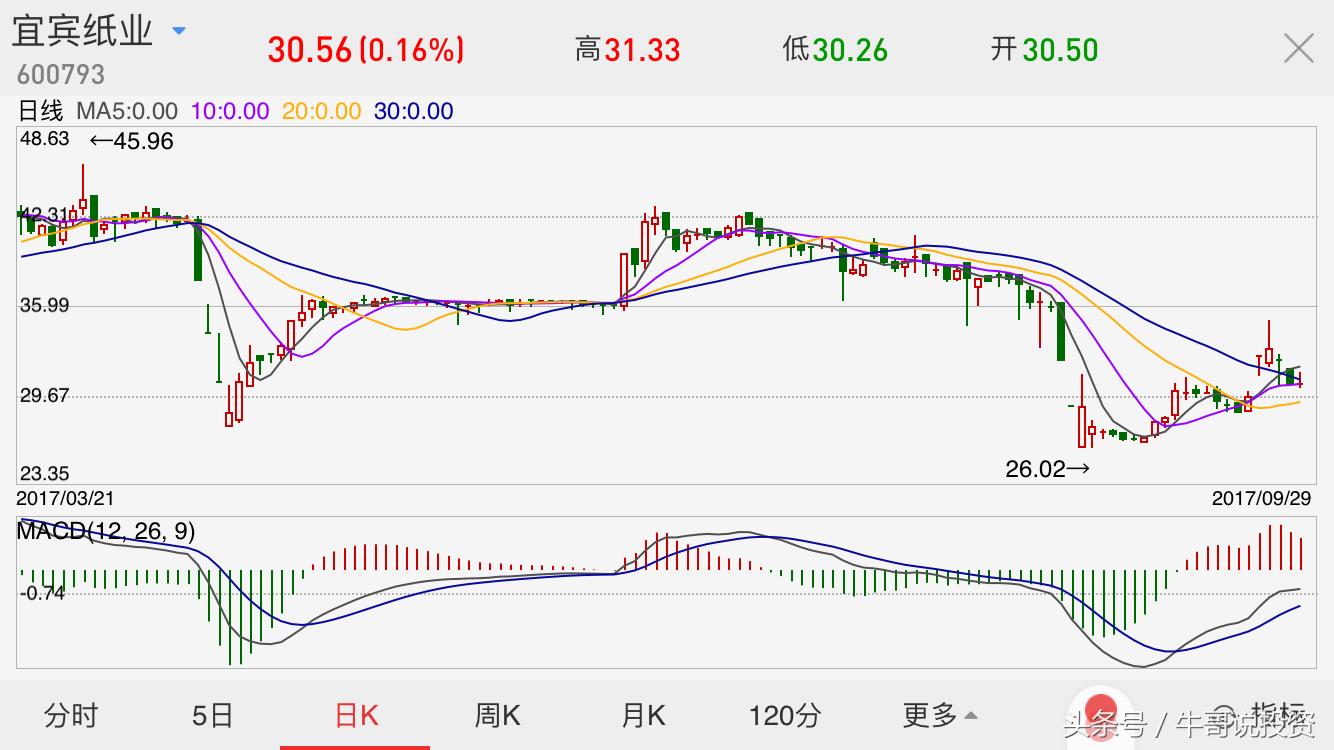The width and height of the screenshot is (1334, 750).
Task: Click the MACD(12, 26, 9) indicator label
Action: pos(106,531)
